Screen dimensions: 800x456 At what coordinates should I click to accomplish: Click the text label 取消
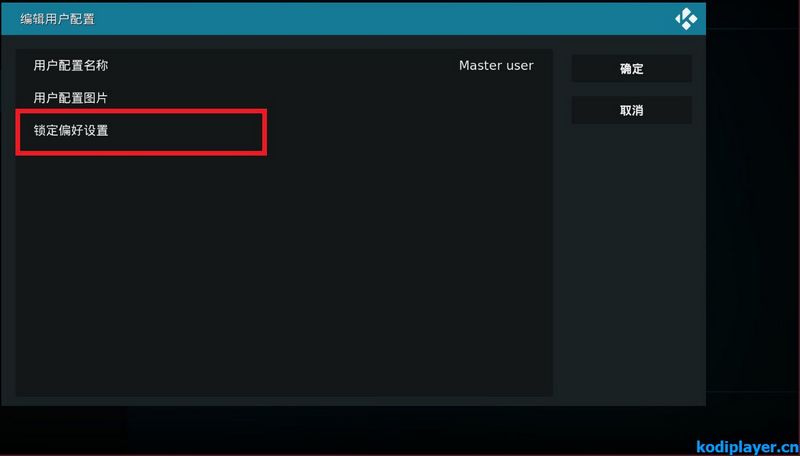pyautogui.click(x=632, y=110)
